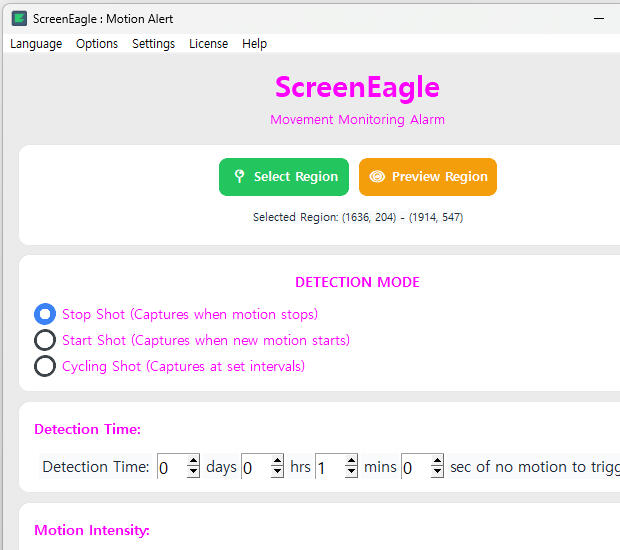Increase the days value with up arrow
620x550 pixels.
193,461
